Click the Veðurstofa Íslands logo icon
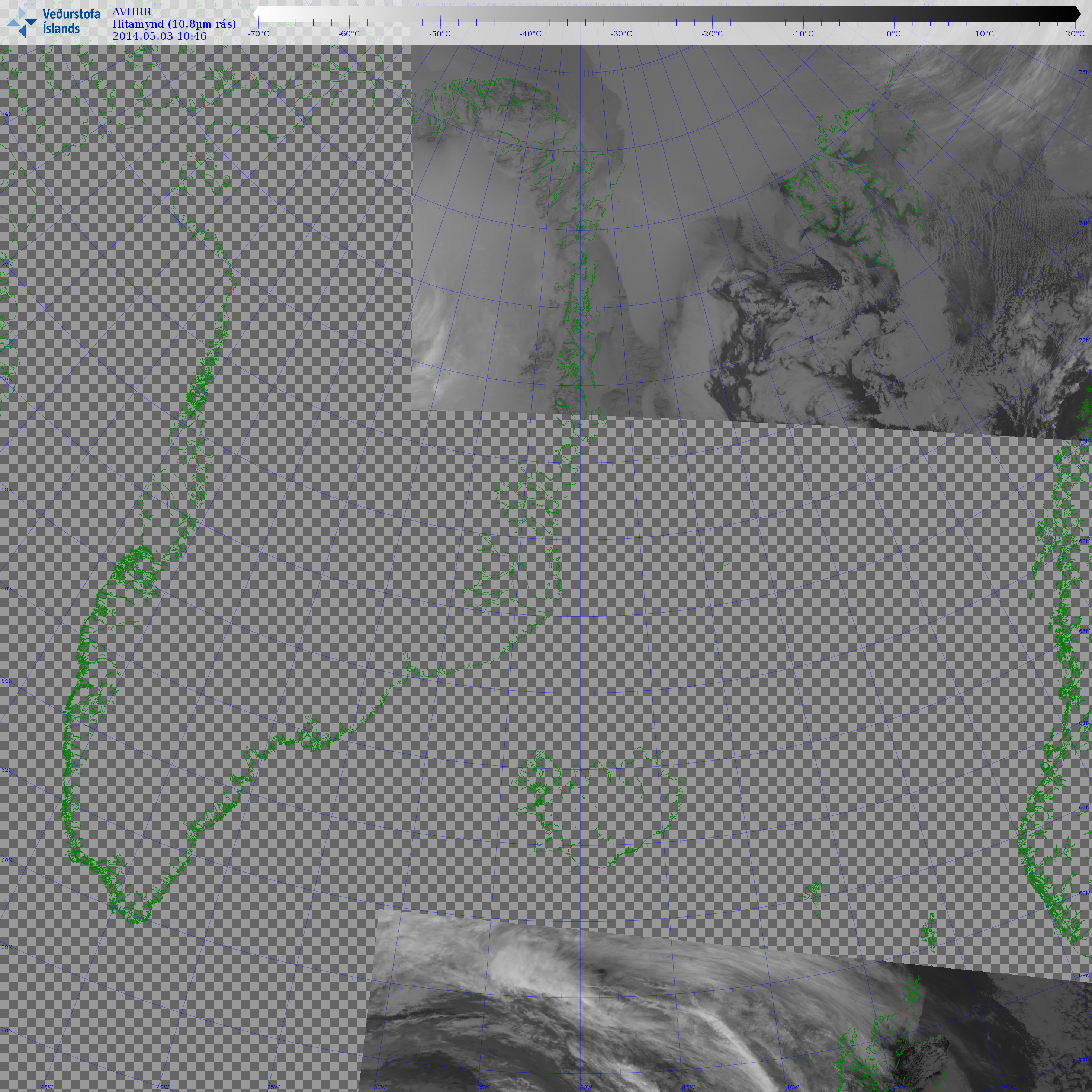 (x=22, y=23)
